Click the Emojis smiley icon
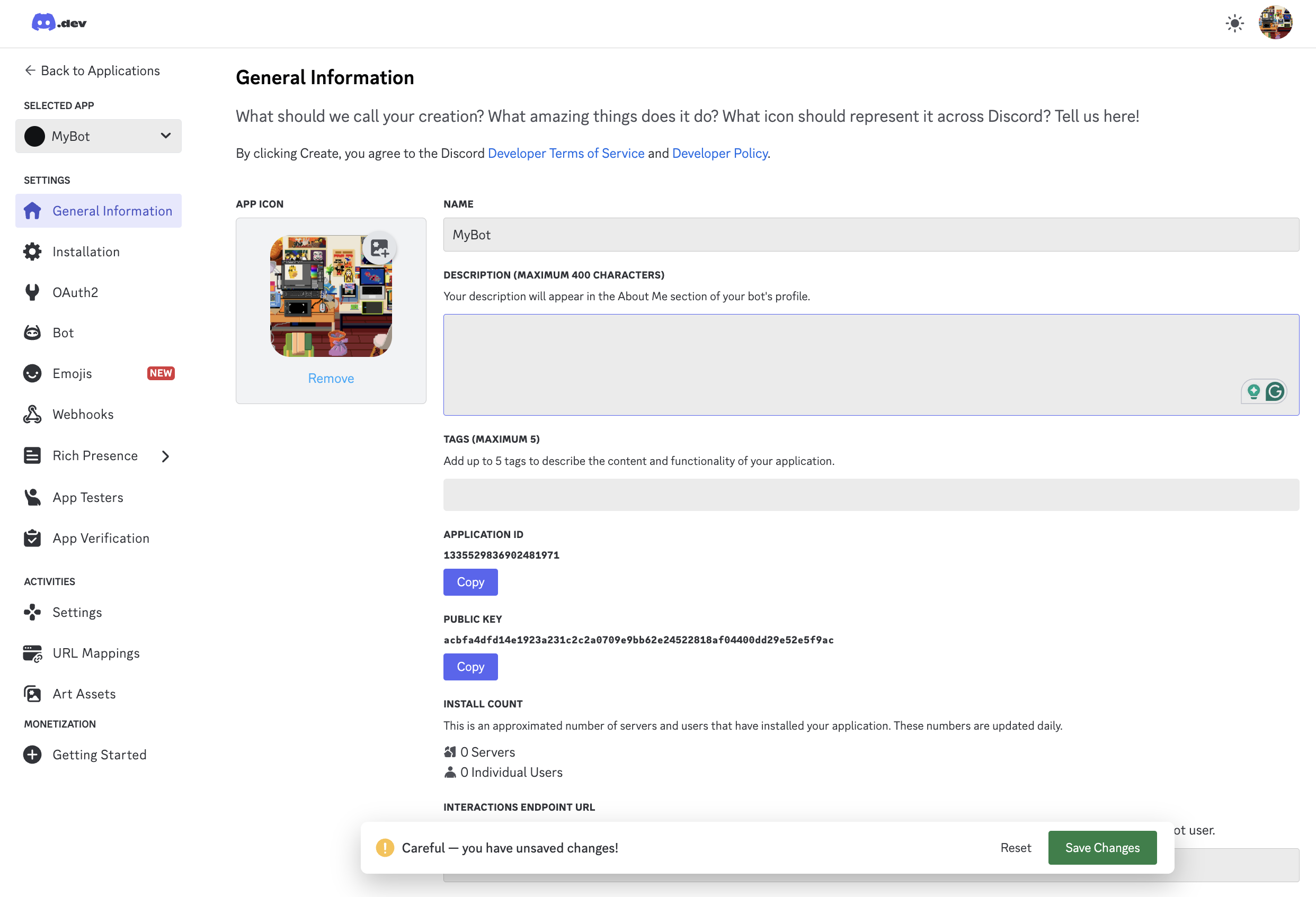Viewport: 1316px width, 897px height. coord(32,373)
